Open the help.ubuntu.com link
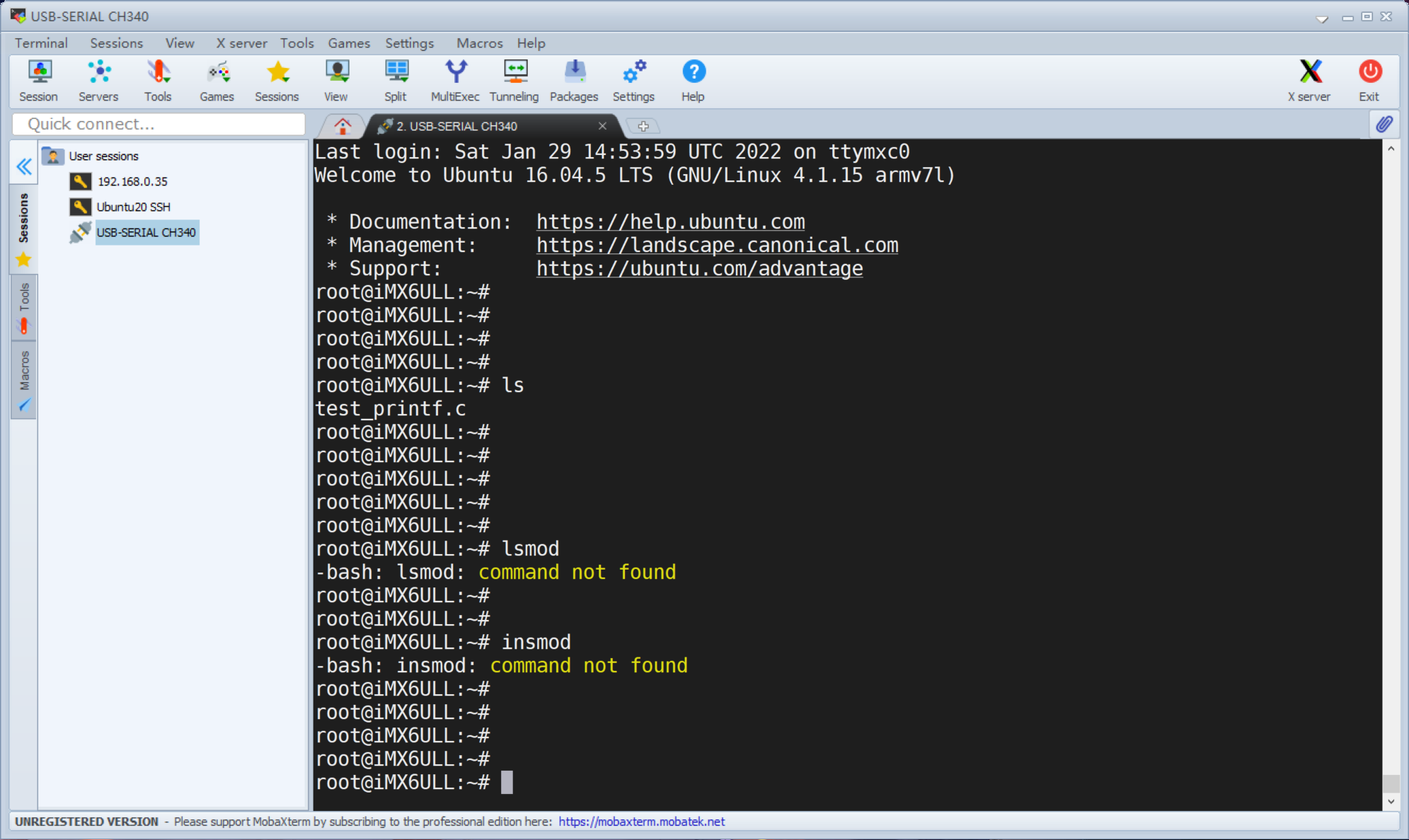 670,221
